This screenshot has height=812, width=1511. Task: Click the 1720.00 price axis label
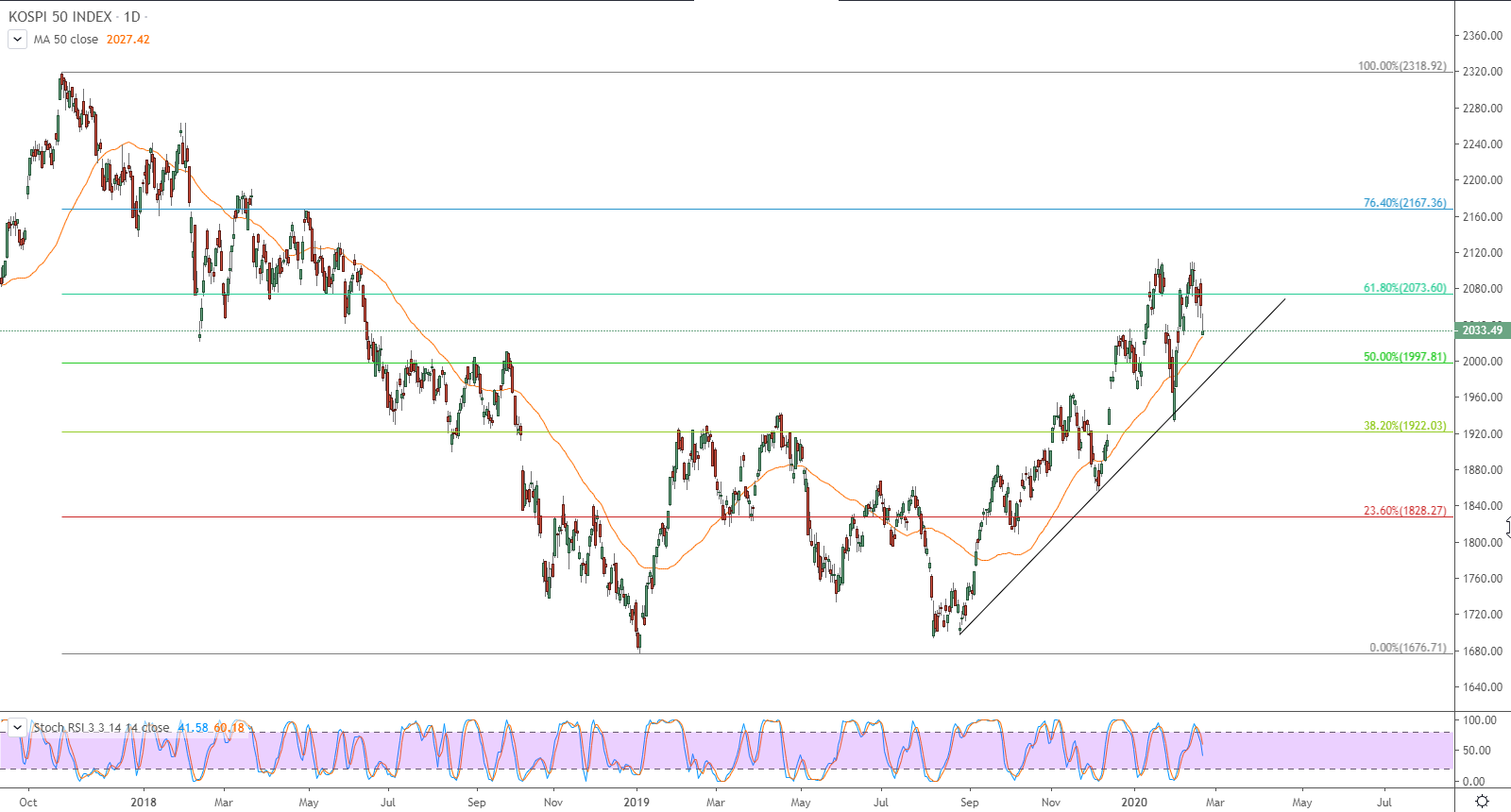[x=1482, y=615]
